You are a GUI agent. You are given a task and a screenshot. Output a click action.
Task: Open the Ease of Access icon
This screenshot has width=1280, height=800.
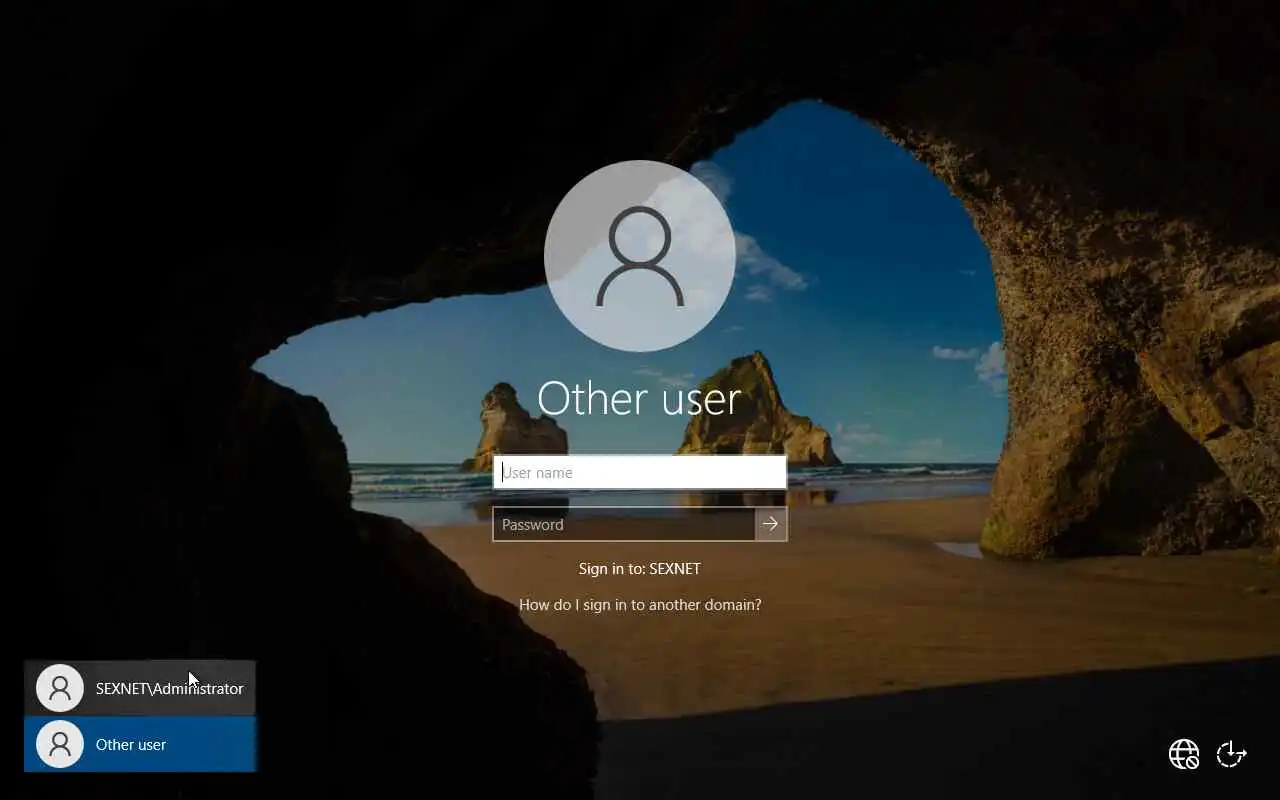point(1232,754)
